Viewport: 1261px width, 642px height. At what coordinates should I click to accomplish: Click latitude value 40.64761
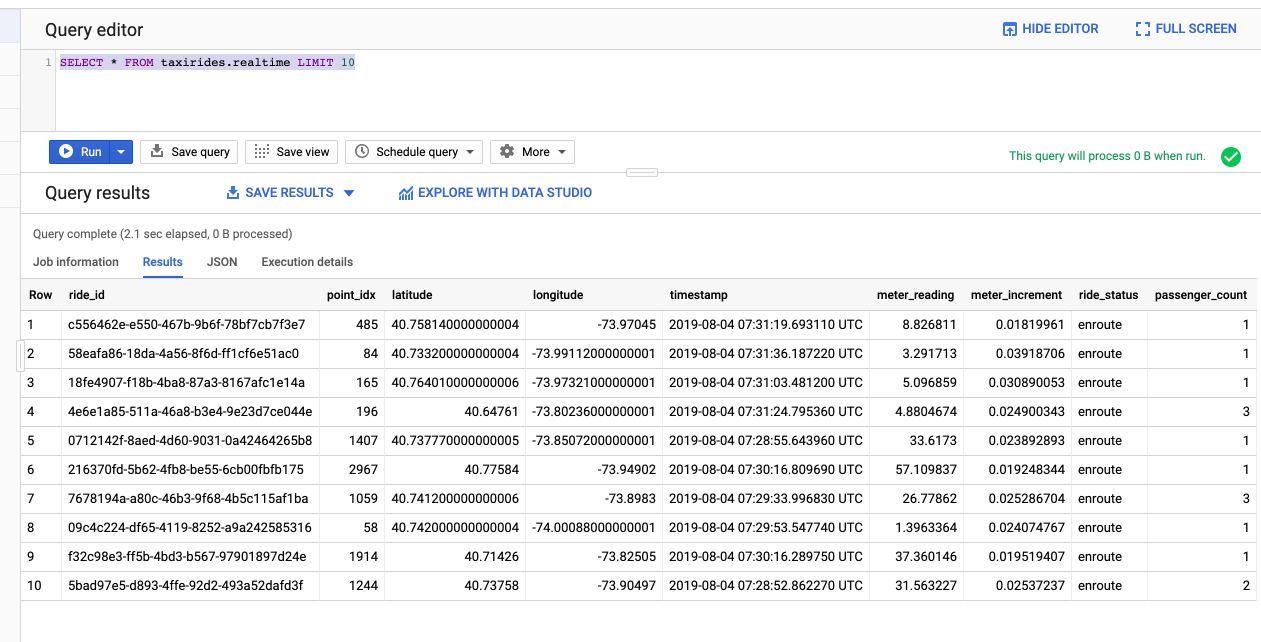[x=493, y=411]
